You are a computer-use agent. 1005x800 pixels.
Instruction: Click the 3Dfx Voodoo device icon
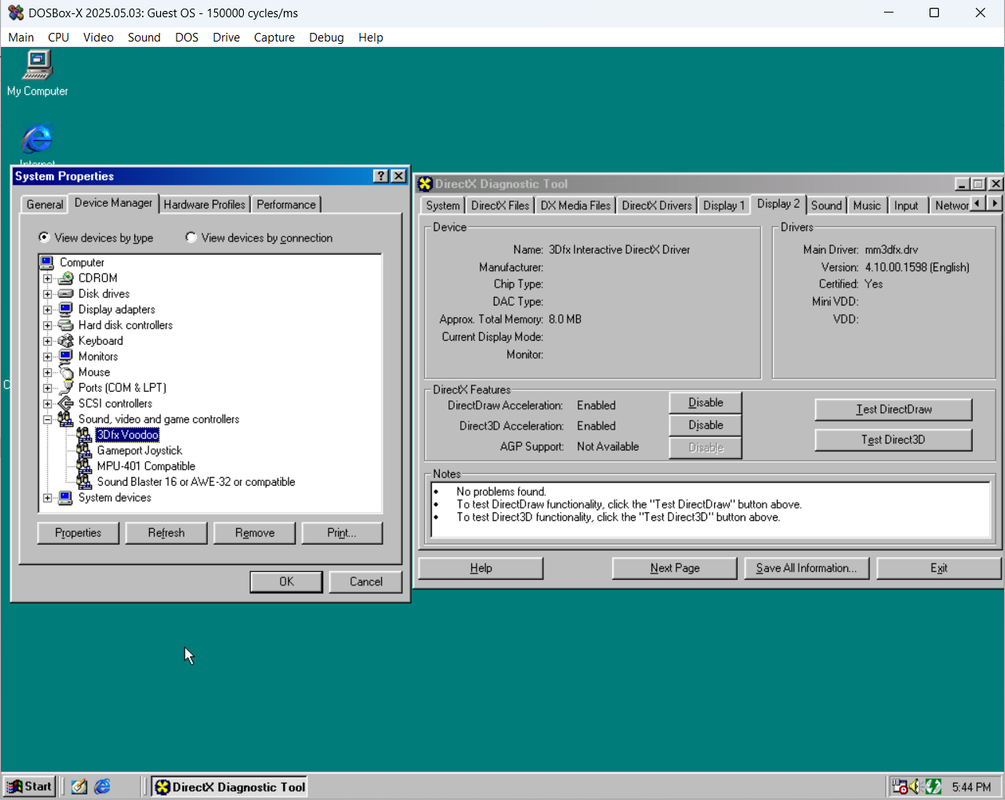[84, 435]
